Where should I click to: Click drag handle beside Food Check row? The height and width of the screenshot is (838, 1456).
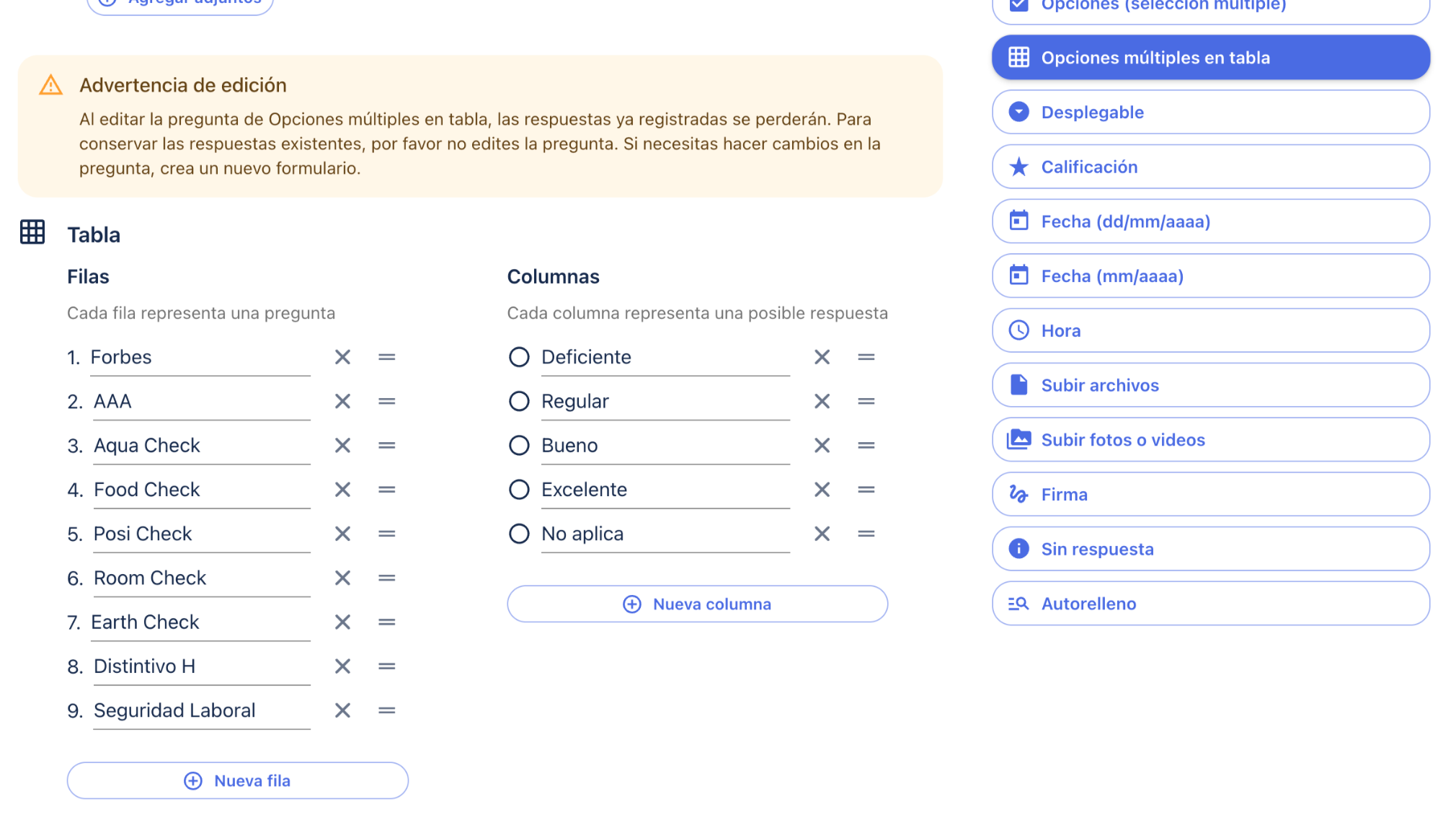[x=387, y=490]
